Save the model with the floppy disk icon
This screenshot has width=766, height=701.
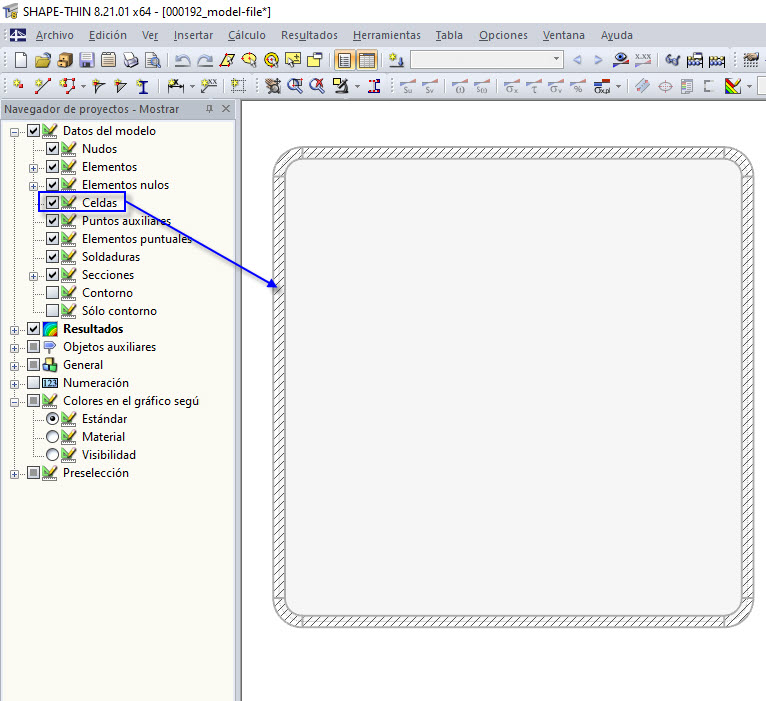[86, 60]
